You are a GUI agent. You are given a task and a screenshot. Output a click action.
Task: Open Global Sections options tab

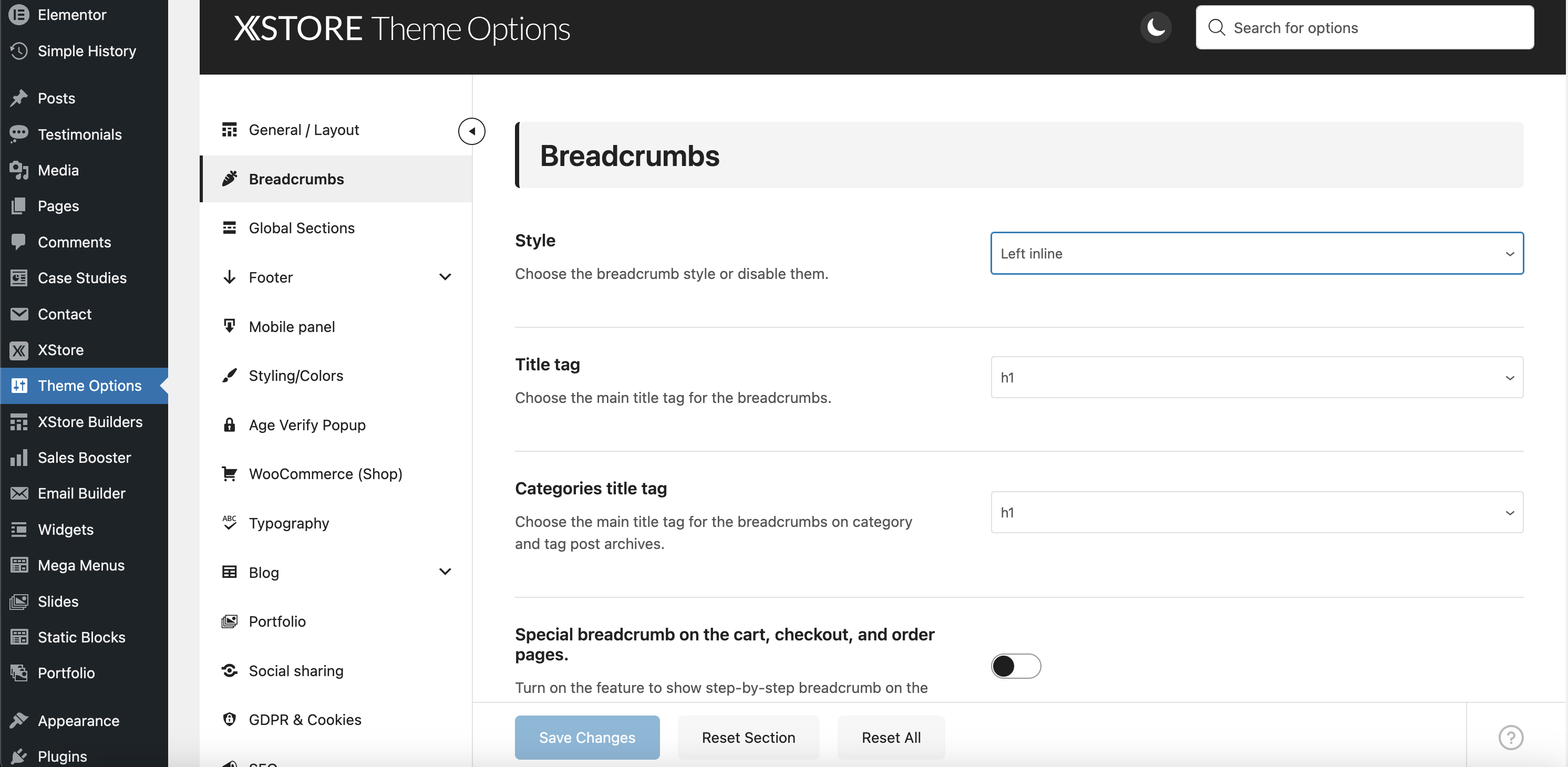(x=301, y=227)
